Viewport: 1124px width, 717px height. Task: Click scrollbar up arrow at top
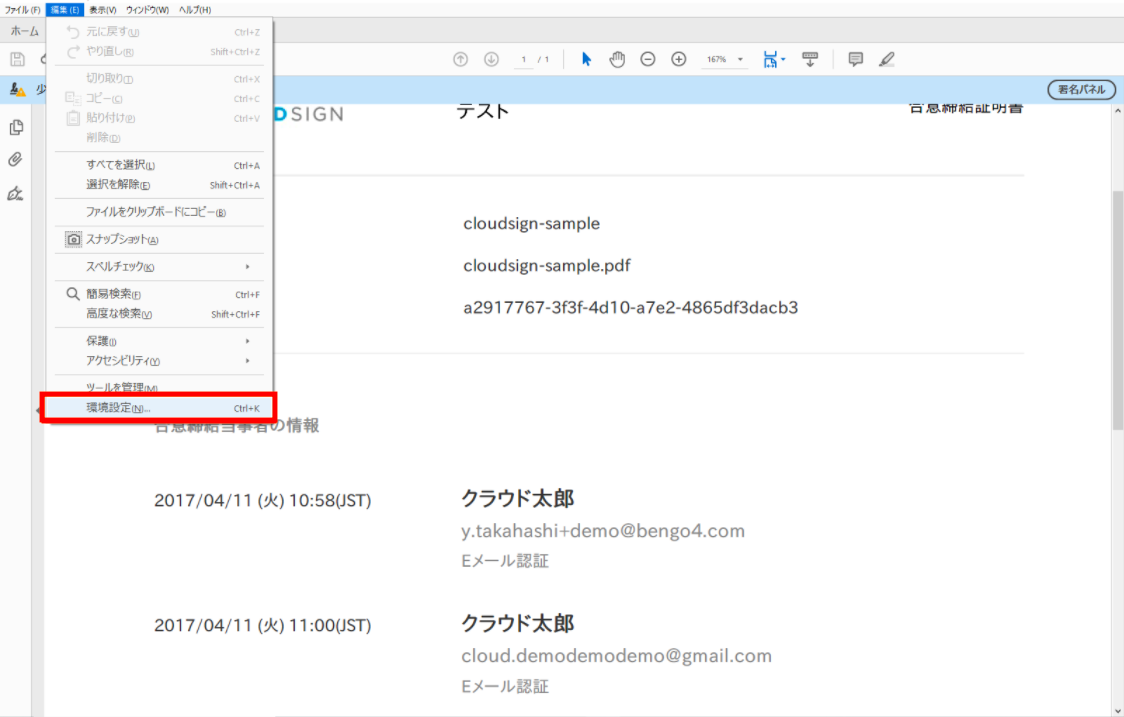pos(1118,111)
